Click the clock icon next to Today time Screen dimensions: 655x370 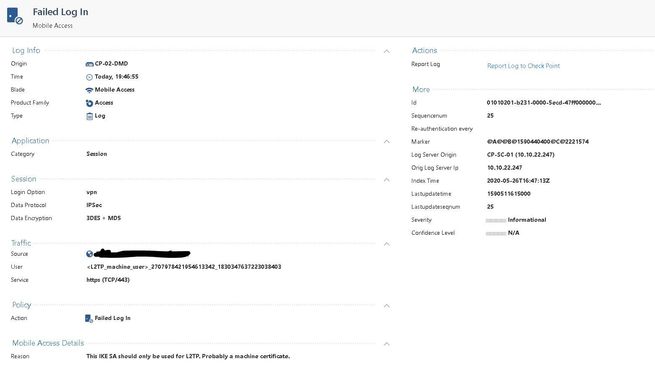(x=89, y=77)
